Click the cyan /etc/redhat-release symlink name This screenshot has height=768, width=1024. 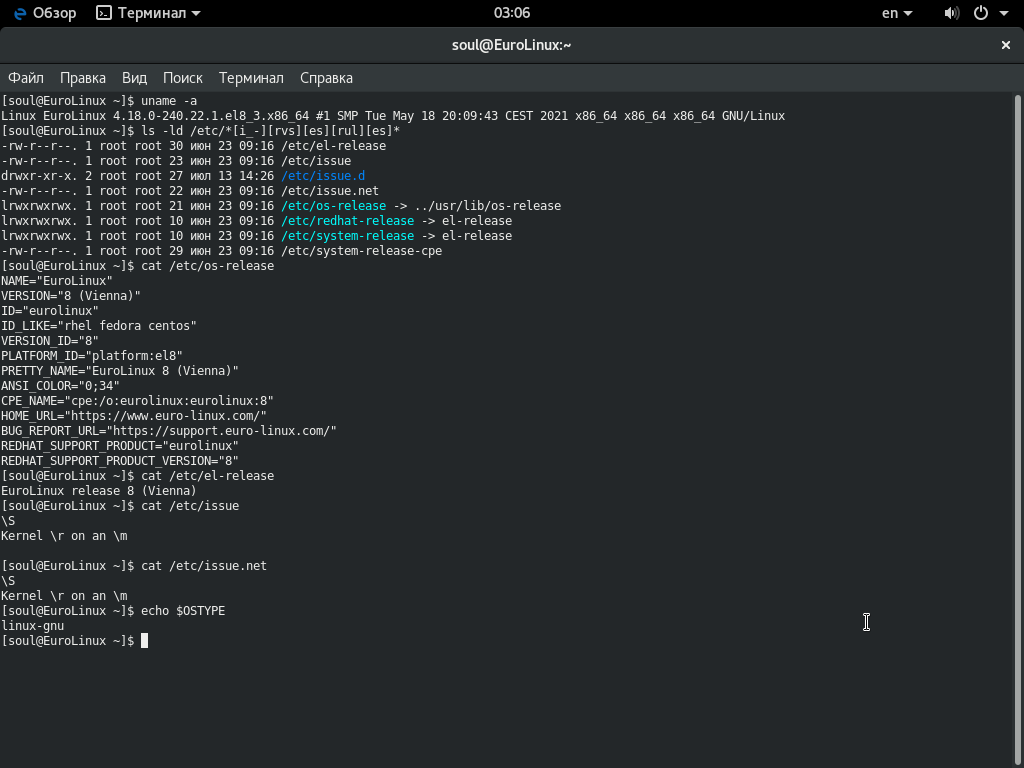pos(347,221)
